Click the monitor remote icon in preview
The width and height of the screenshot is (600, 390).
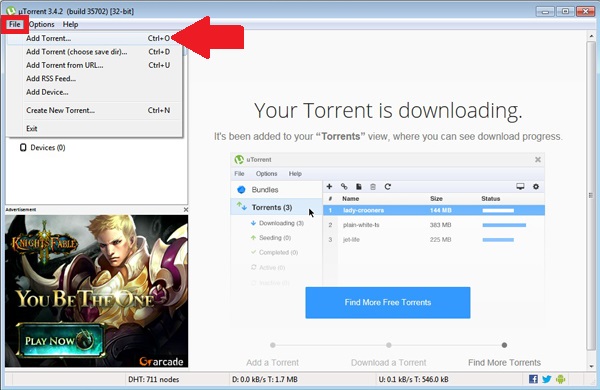tap(520, 187)
